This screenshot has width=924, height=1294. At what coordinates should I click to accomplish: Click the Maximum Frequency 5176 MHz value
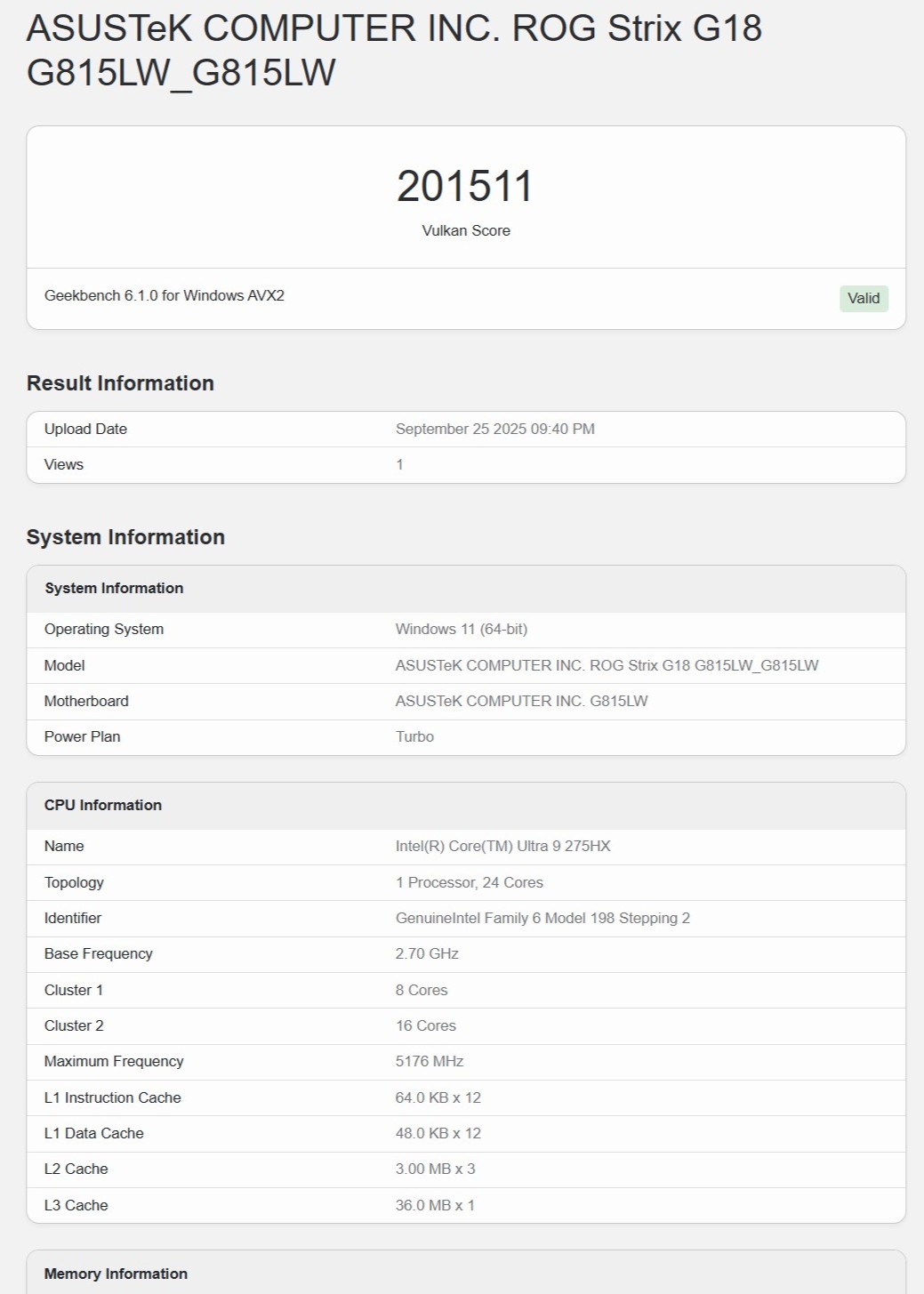[x=430, y=1061]
